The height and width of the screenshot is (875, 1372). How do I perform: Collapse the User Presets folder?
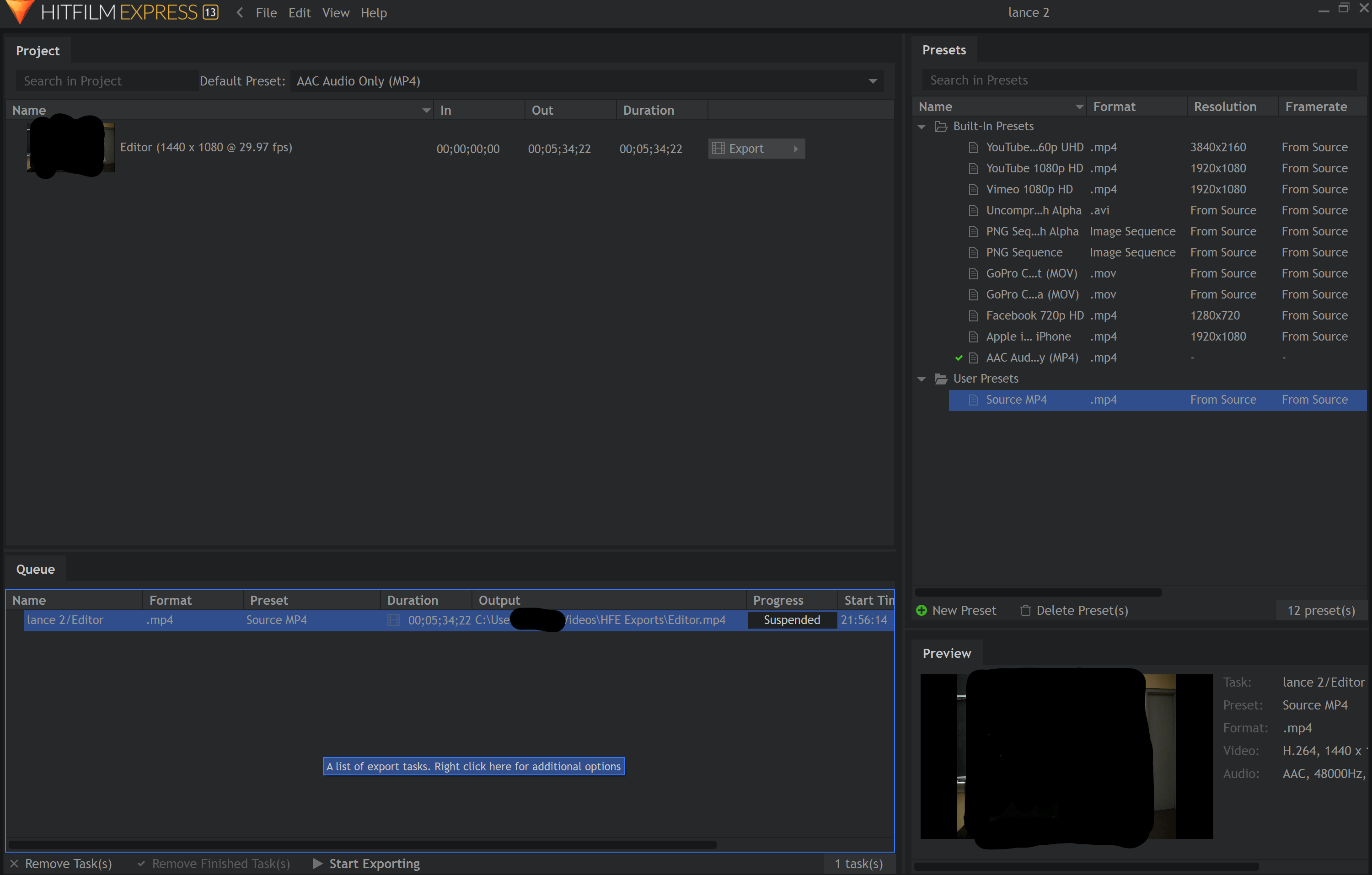coord(922,379)
